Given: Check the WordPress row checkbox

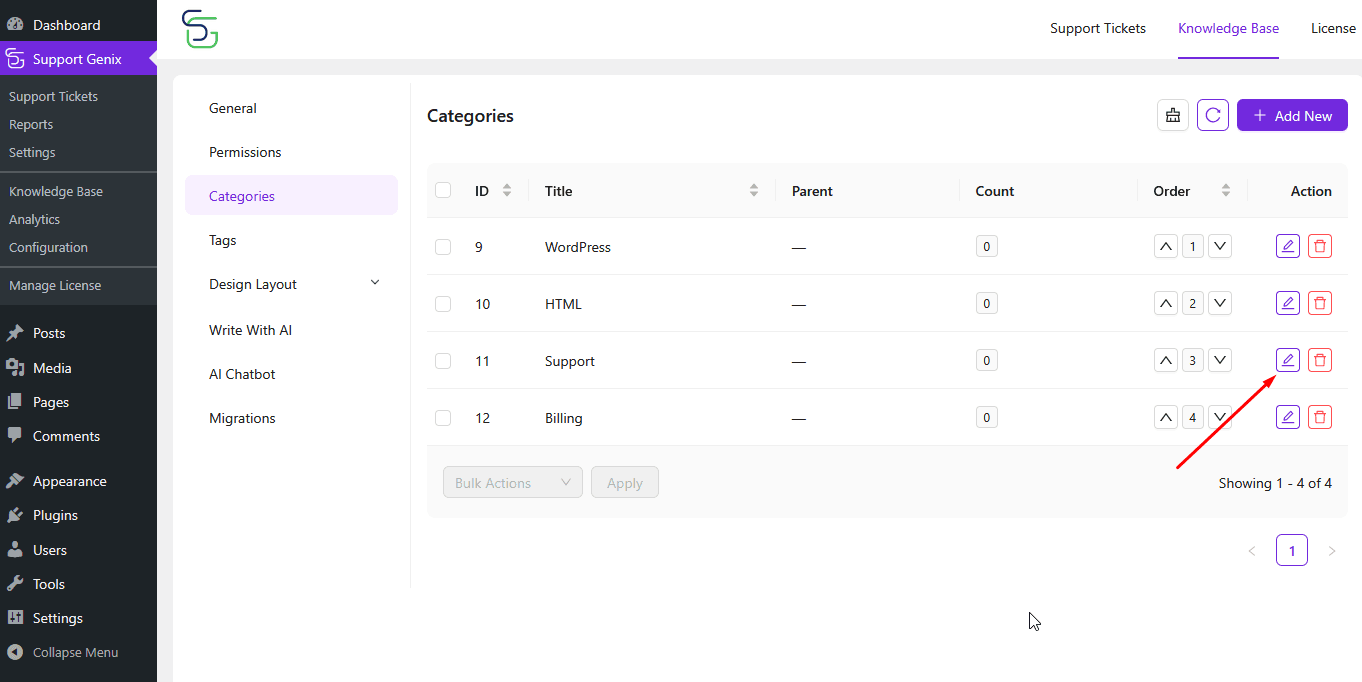Looking at the screenshot, I should click(443, 247).
